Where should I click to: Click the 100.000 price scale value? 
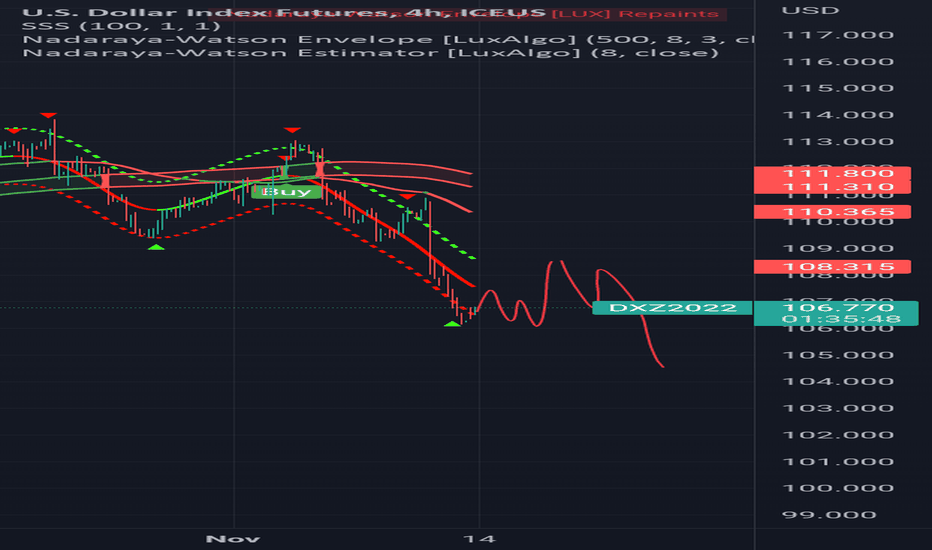pyautogui.click(x=838, y=488)
